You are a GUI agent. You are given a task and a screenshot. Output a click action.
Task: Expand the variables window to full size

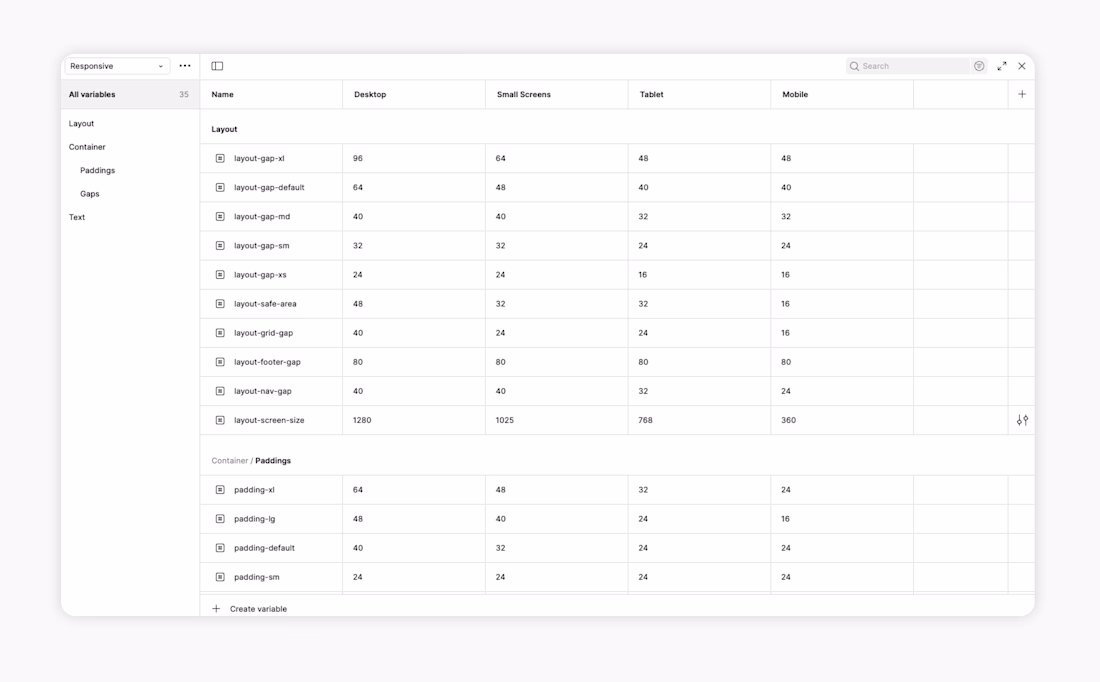pyautogui.click(x=1001, y=66)
